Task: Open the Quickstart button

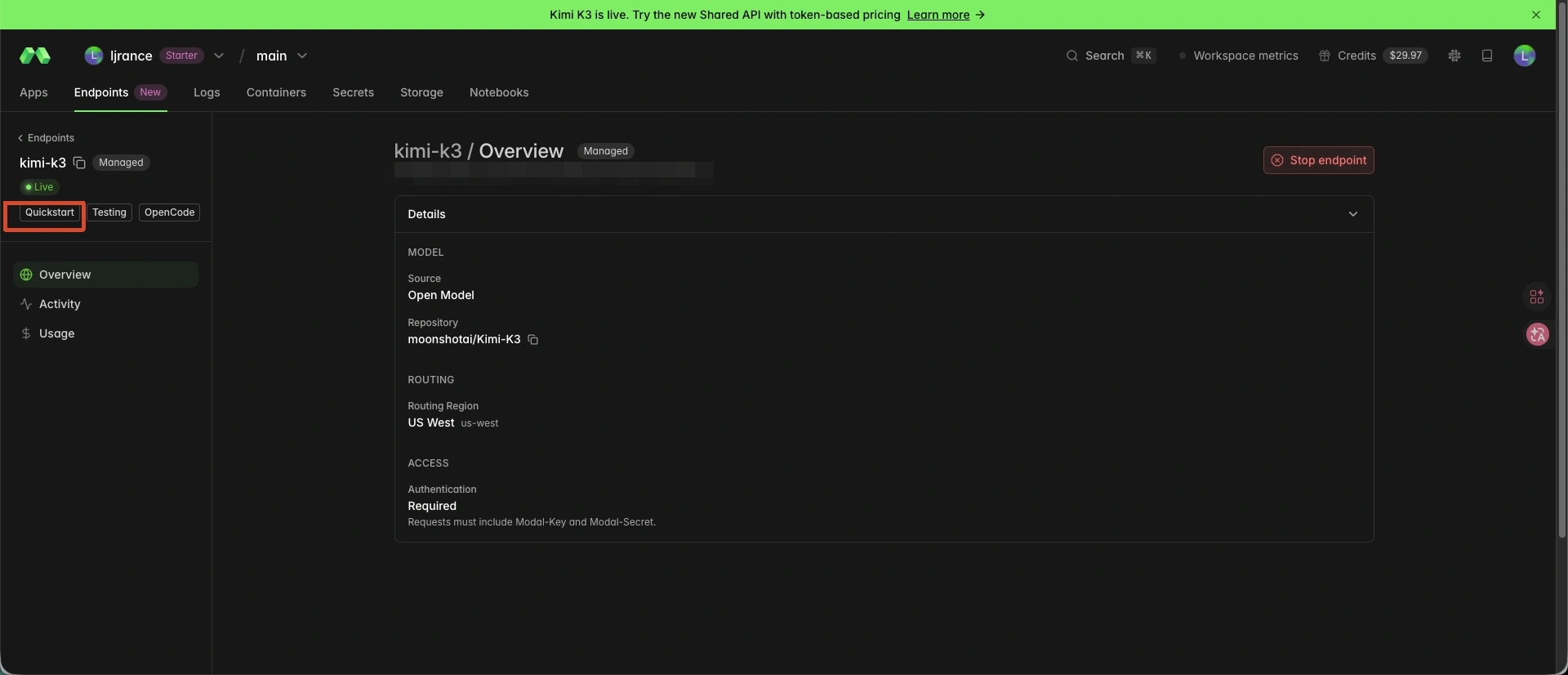Action: [x=50, y=212]
